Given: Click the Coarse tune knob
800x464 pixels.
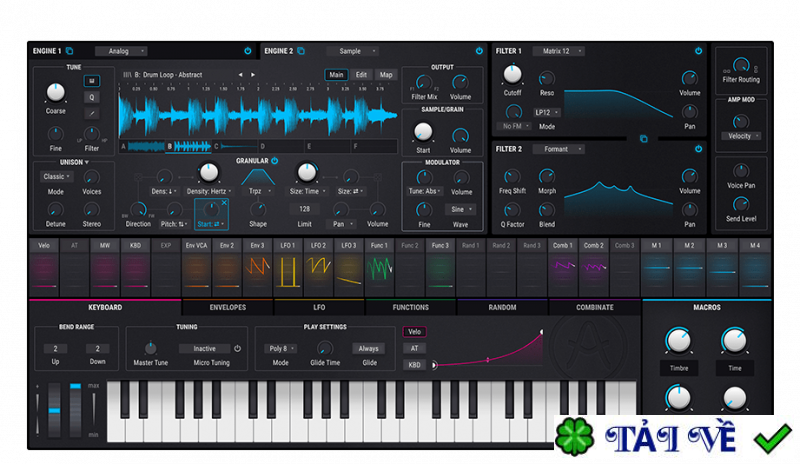Looking at the screenshot, I should click(56, 93).
